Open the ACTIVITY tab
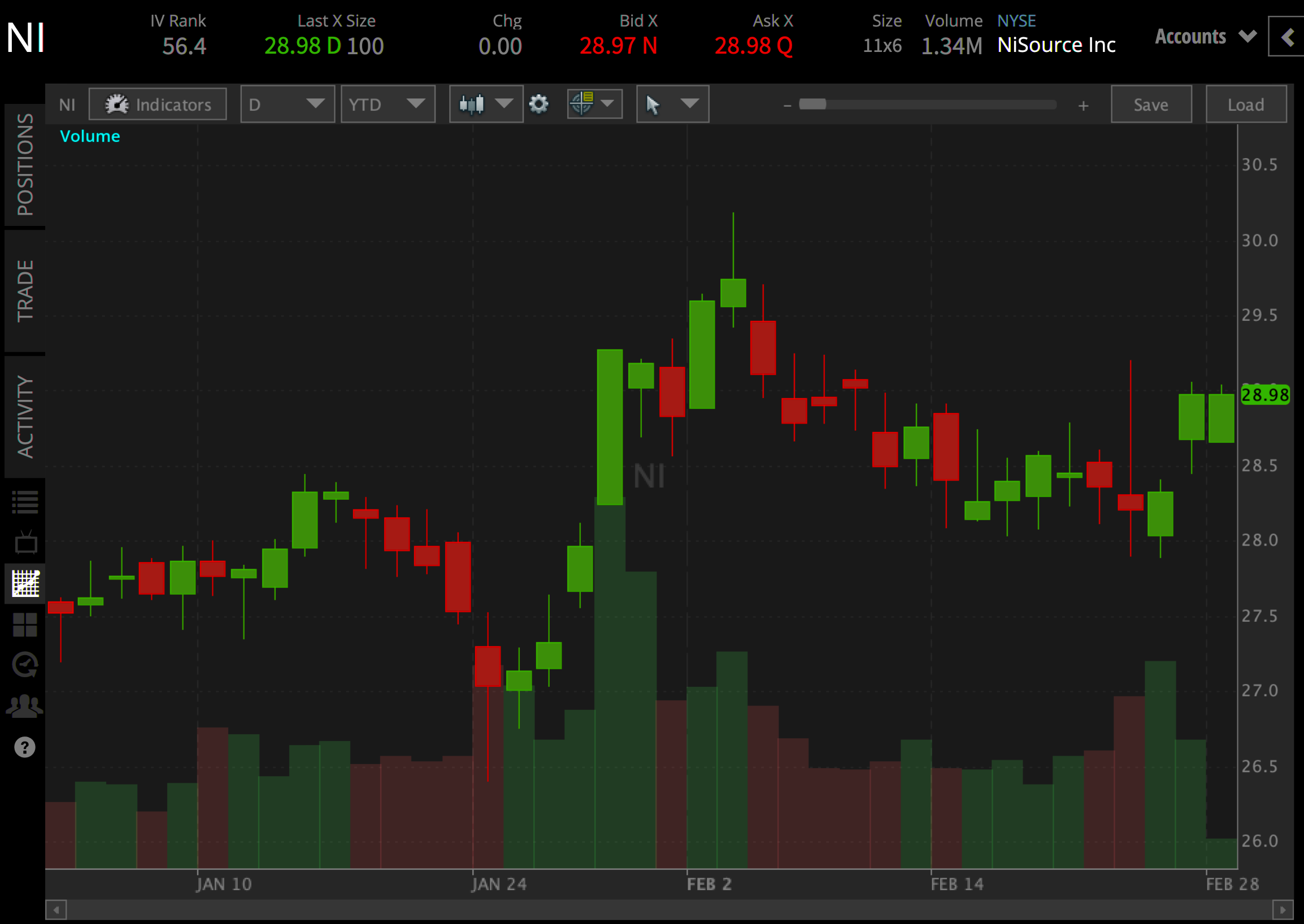 click(x=25, y=416)
